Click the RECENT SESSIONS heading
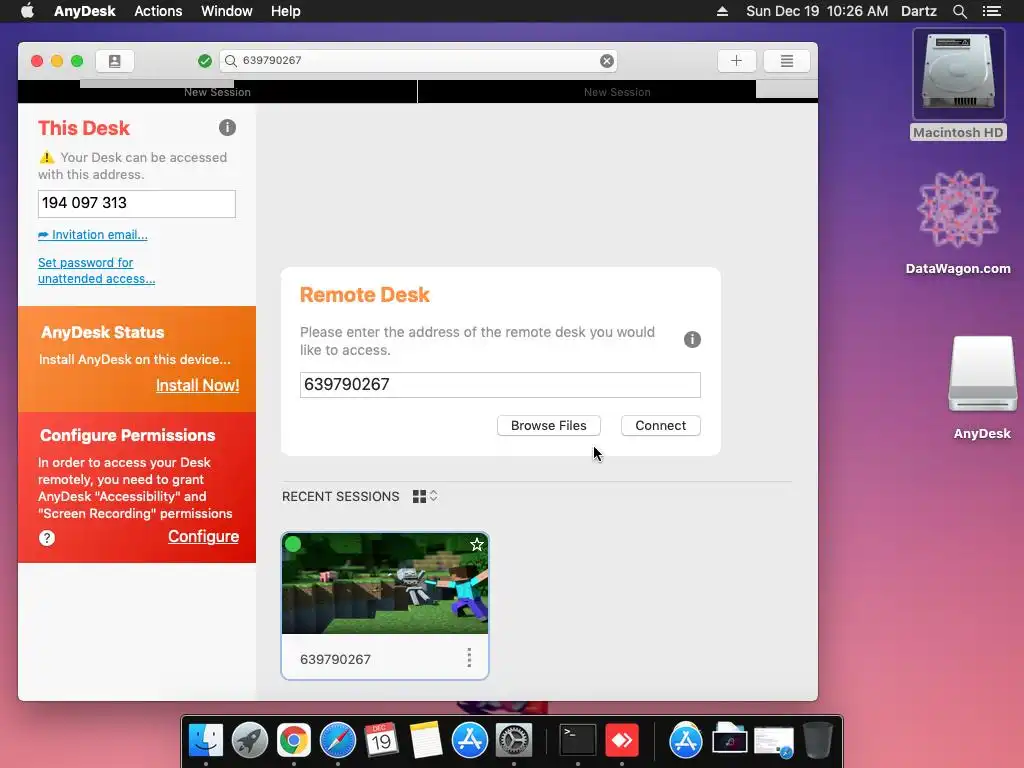The height and width of the screenshot is (768, 1024). pyautogui.click(x=340, y=496)
